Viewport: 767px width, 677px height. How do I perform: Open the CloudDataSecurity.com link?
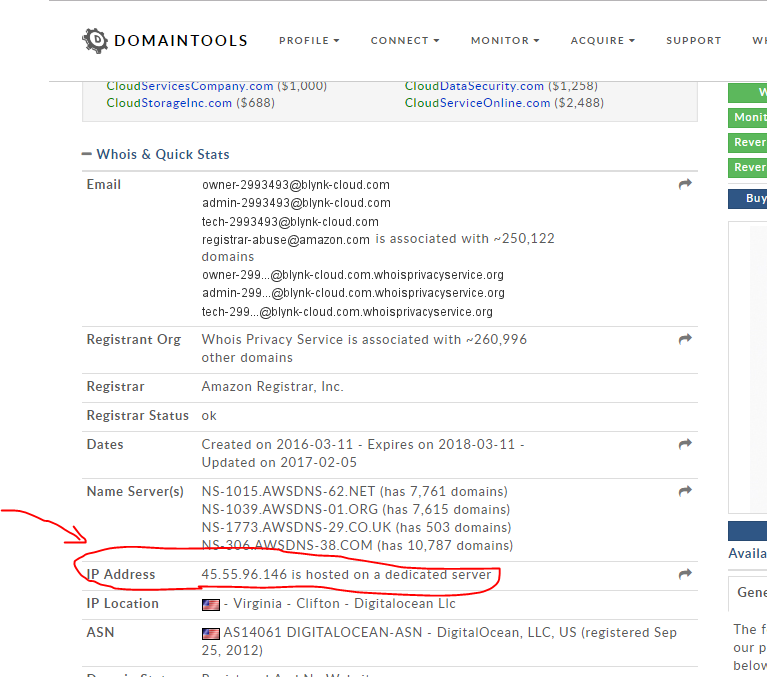(x=474, y=86)
